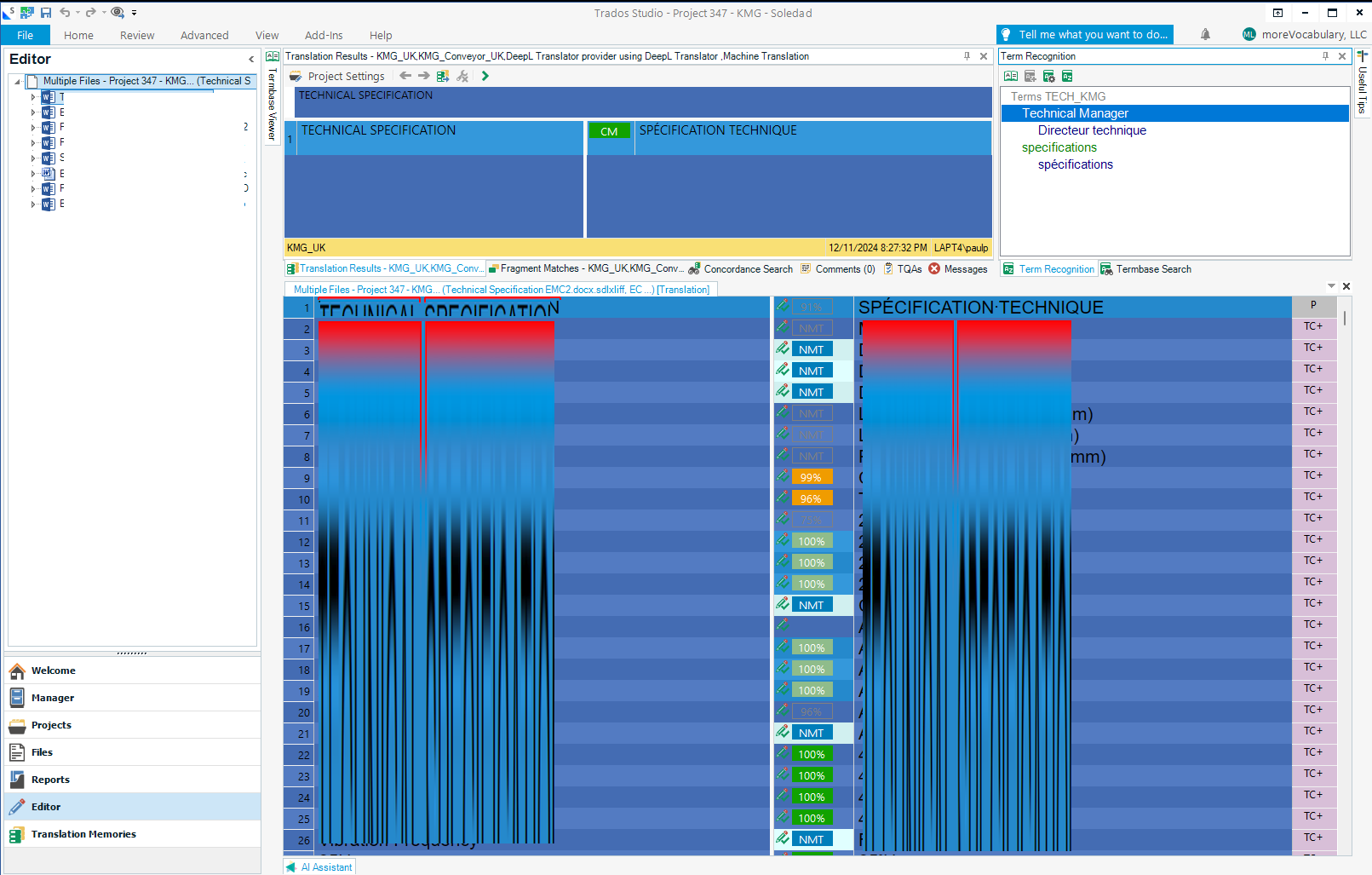Screen dimensions: 1372x875
Task: Click the Tell me what you want to do box
Action: (x=1084, y=34)
